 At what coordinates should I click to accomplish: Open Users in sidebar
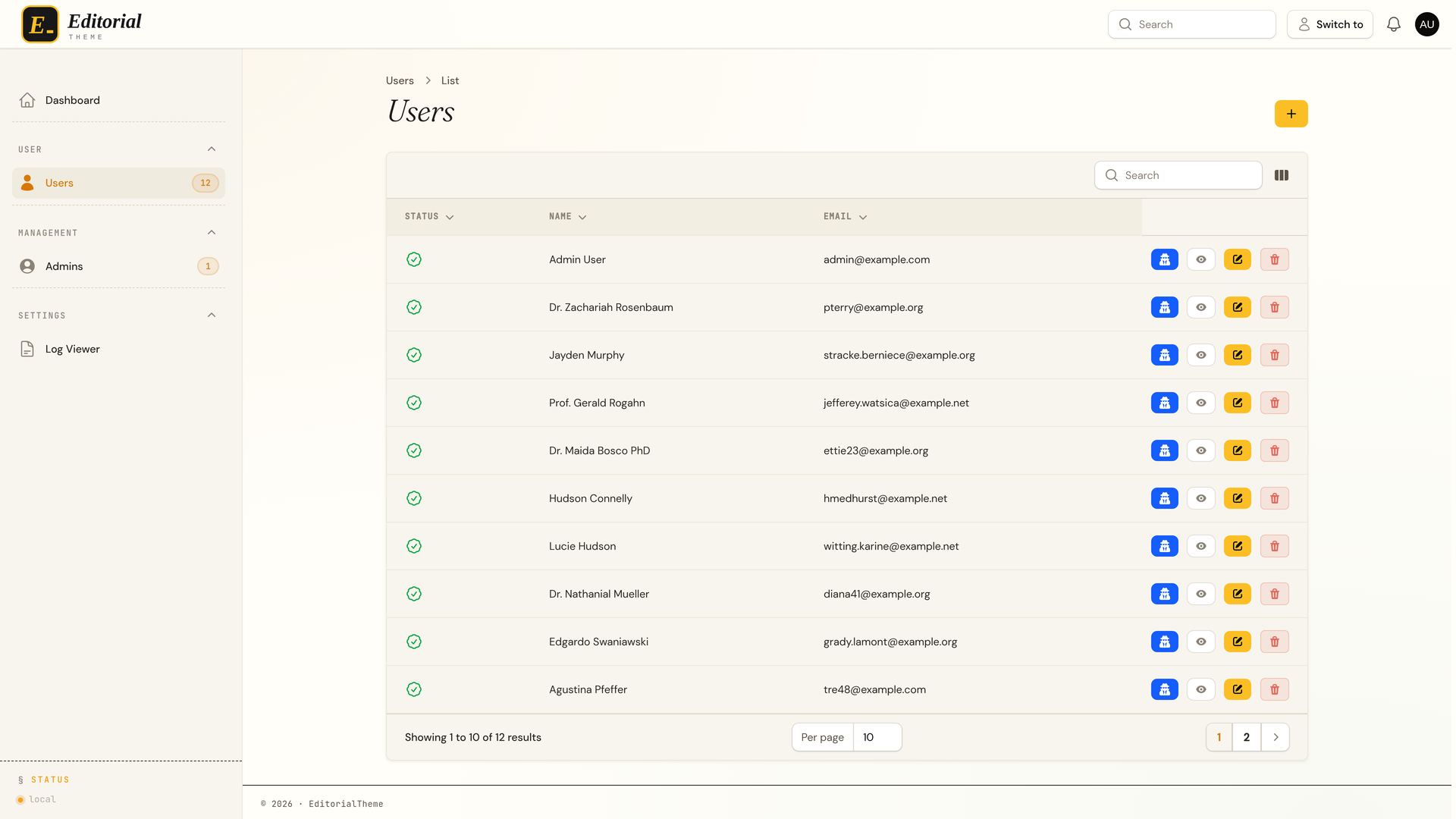[118, 183]
